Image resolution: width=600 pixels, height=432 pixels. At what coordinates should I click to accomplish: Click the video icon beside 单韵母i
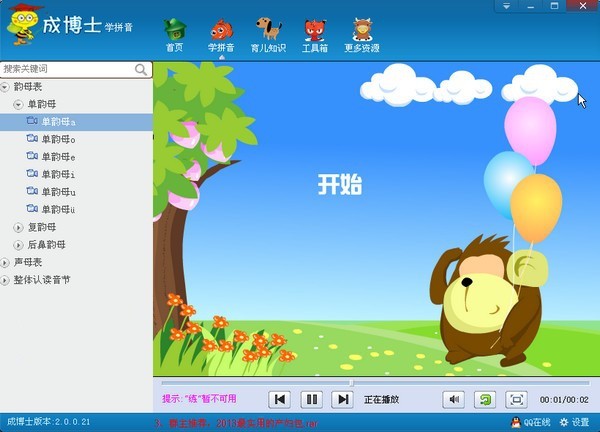pyautogui.click(x=32, y=174)
